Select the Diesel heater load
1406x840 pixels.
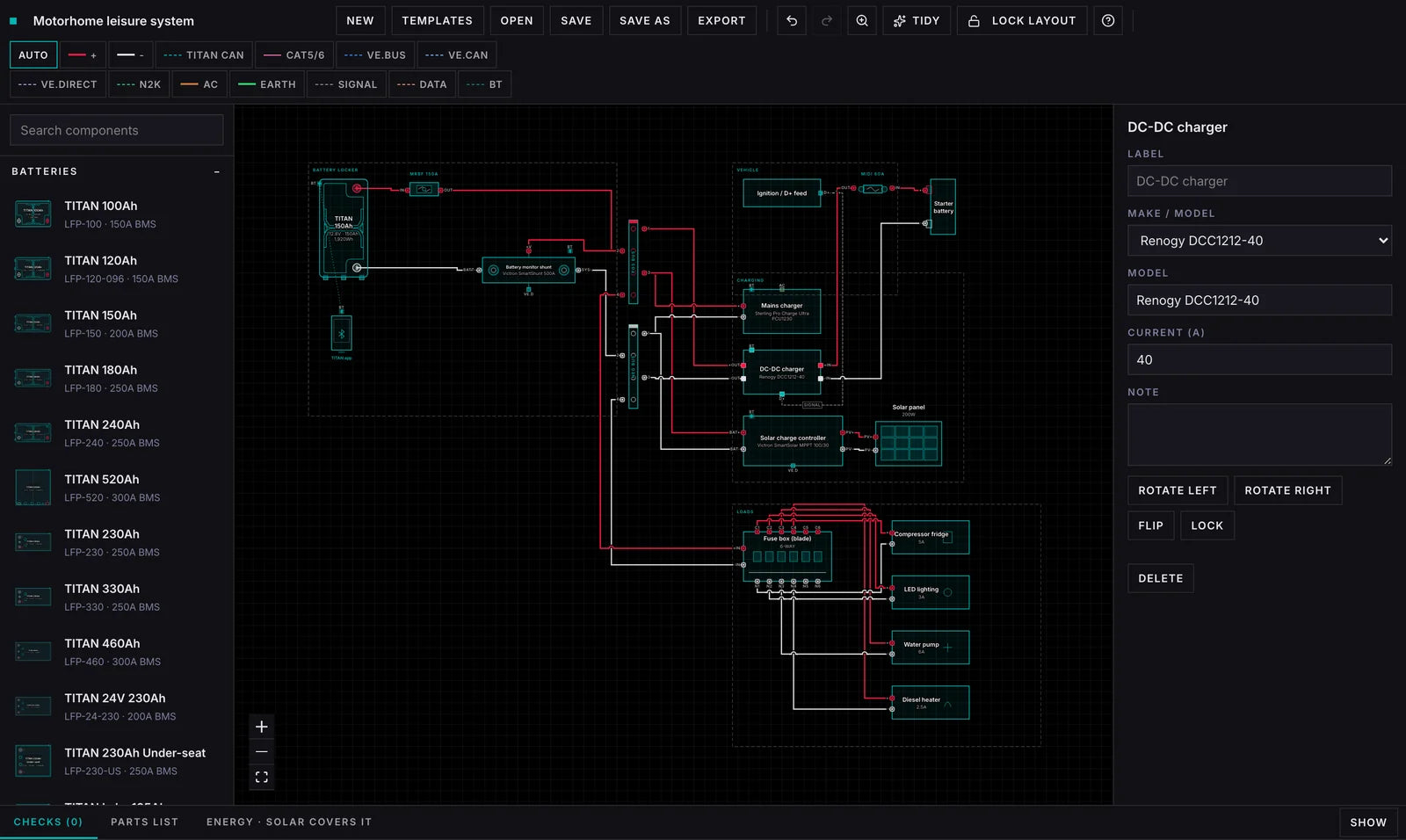[931, 703]
